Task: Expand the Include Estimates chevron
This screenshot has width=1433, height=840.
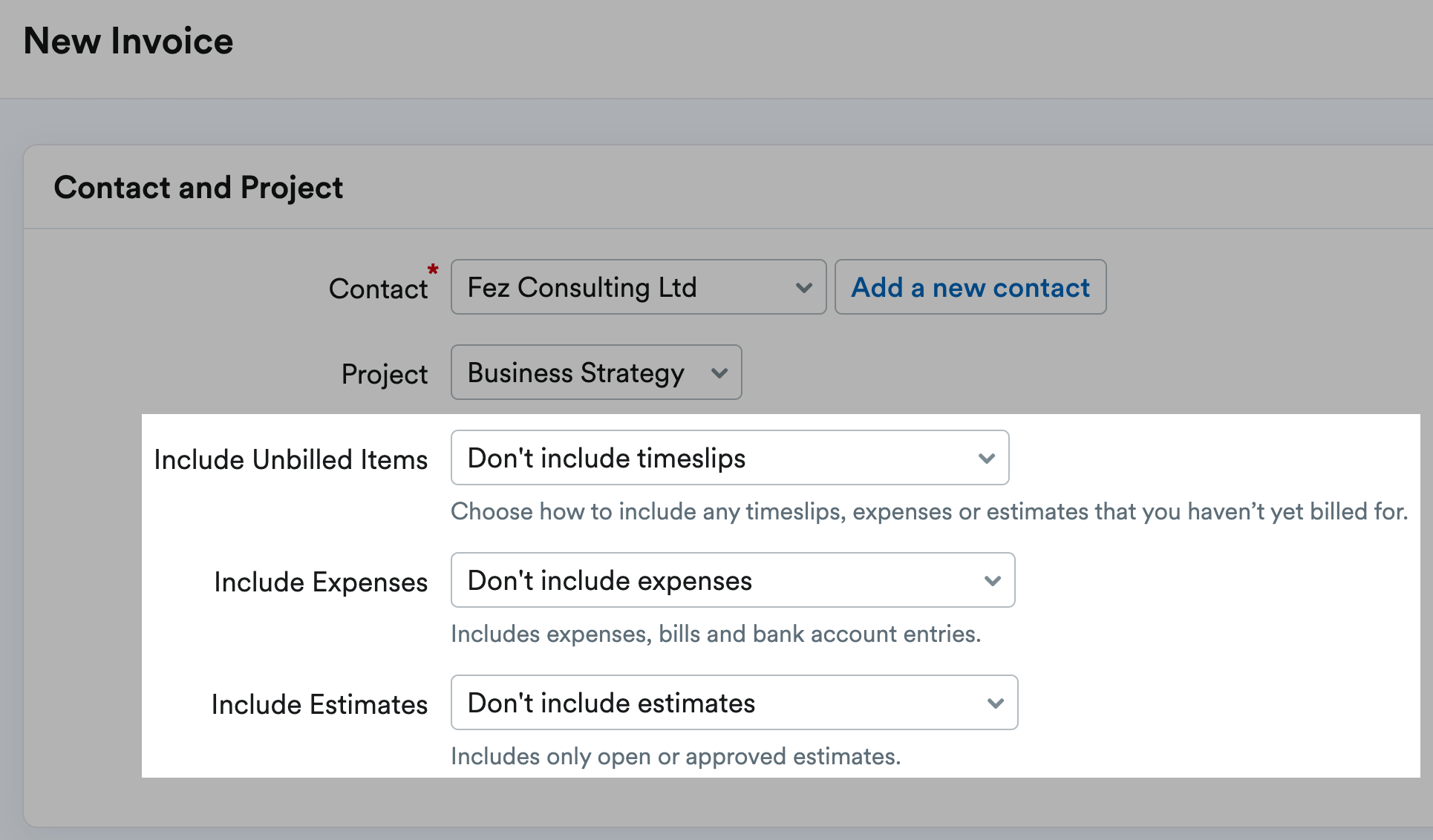Action: click(x=996, y=703)
